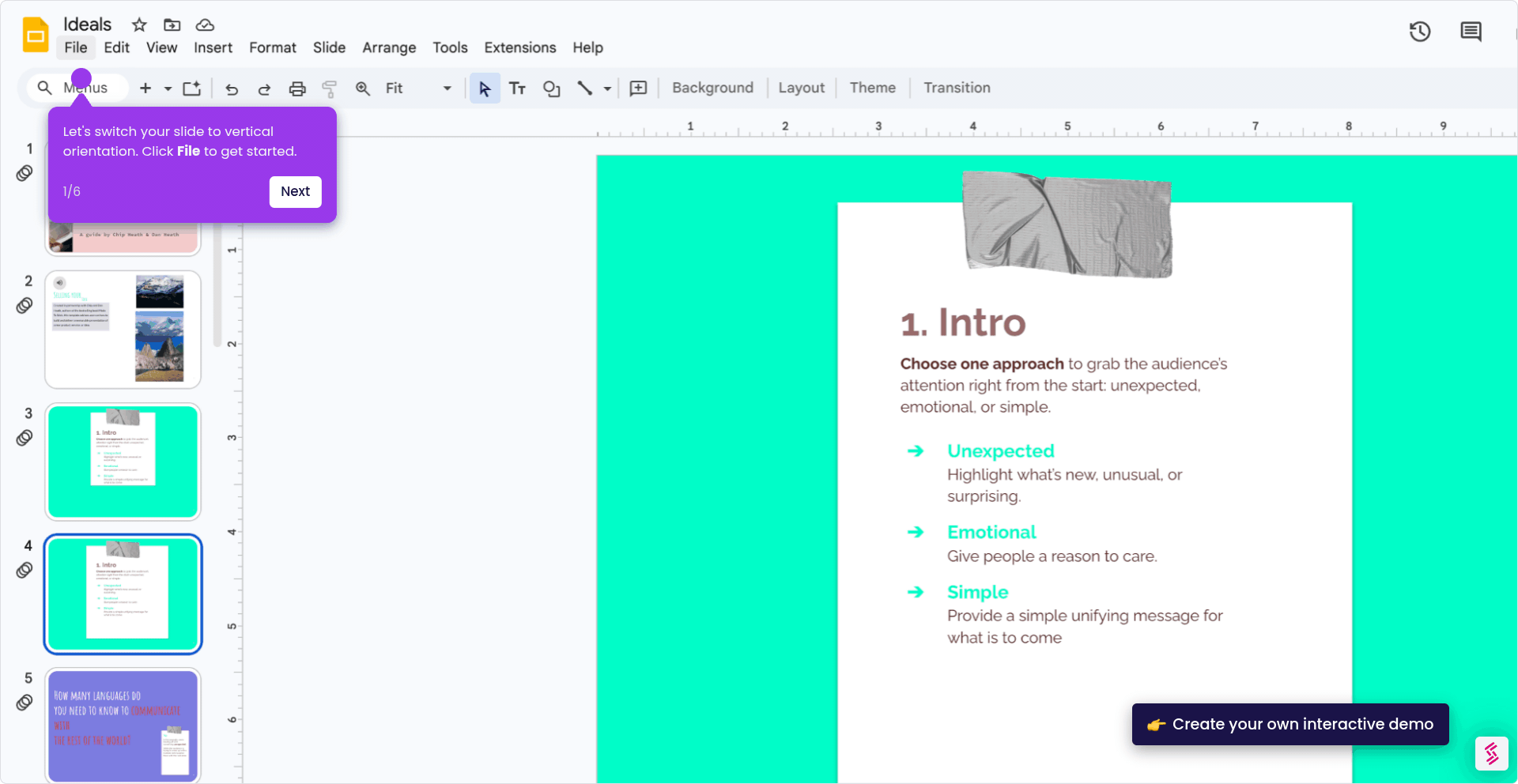Add a new slide with plus icon
Image resolution: width=1518 pixels, height=784 pixels.
(145, 88)
